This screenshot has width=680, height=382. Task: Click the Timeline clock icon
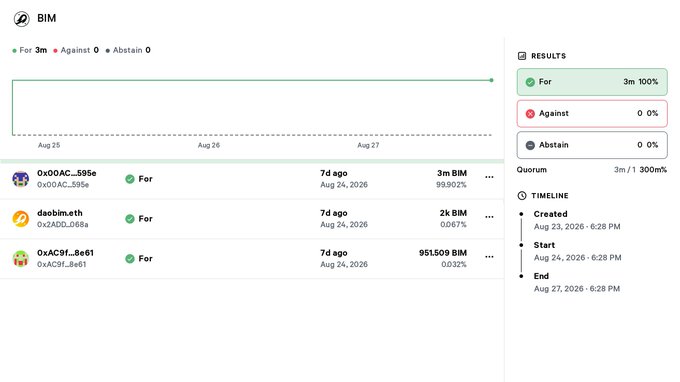(522, 196)
